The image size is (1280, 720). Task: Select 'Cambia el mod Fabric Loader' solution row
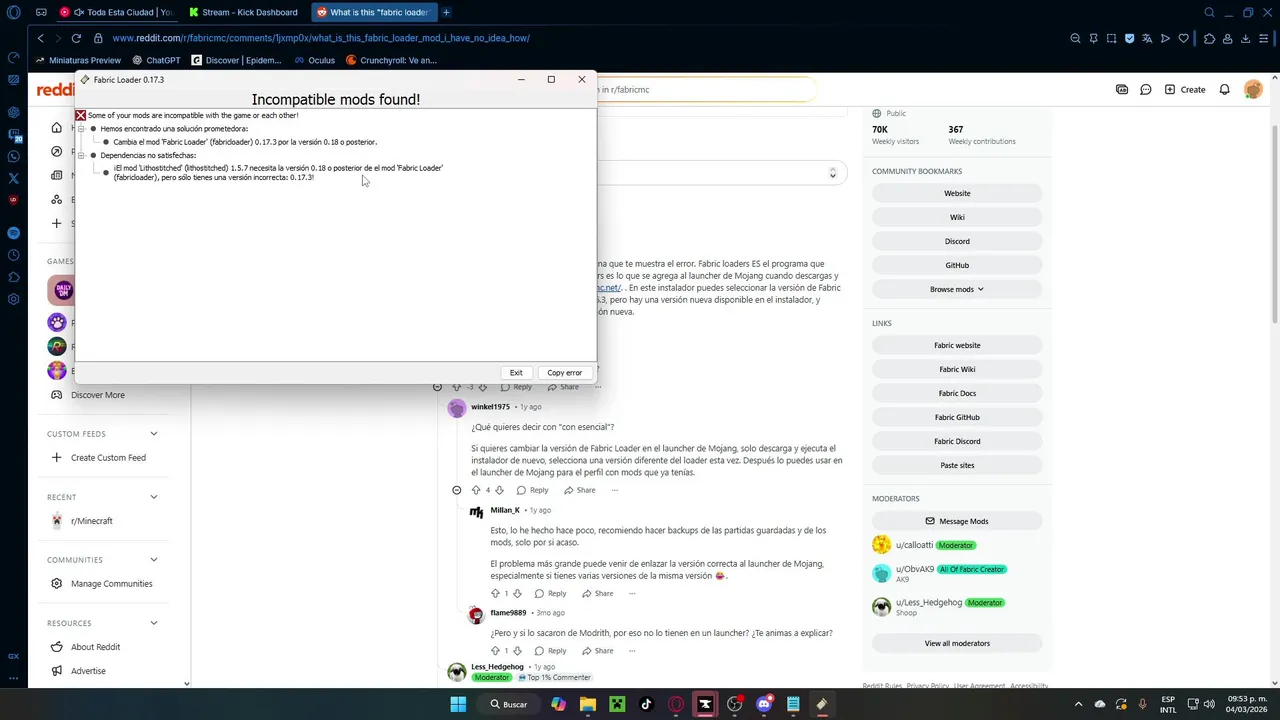tap(245, 142)
